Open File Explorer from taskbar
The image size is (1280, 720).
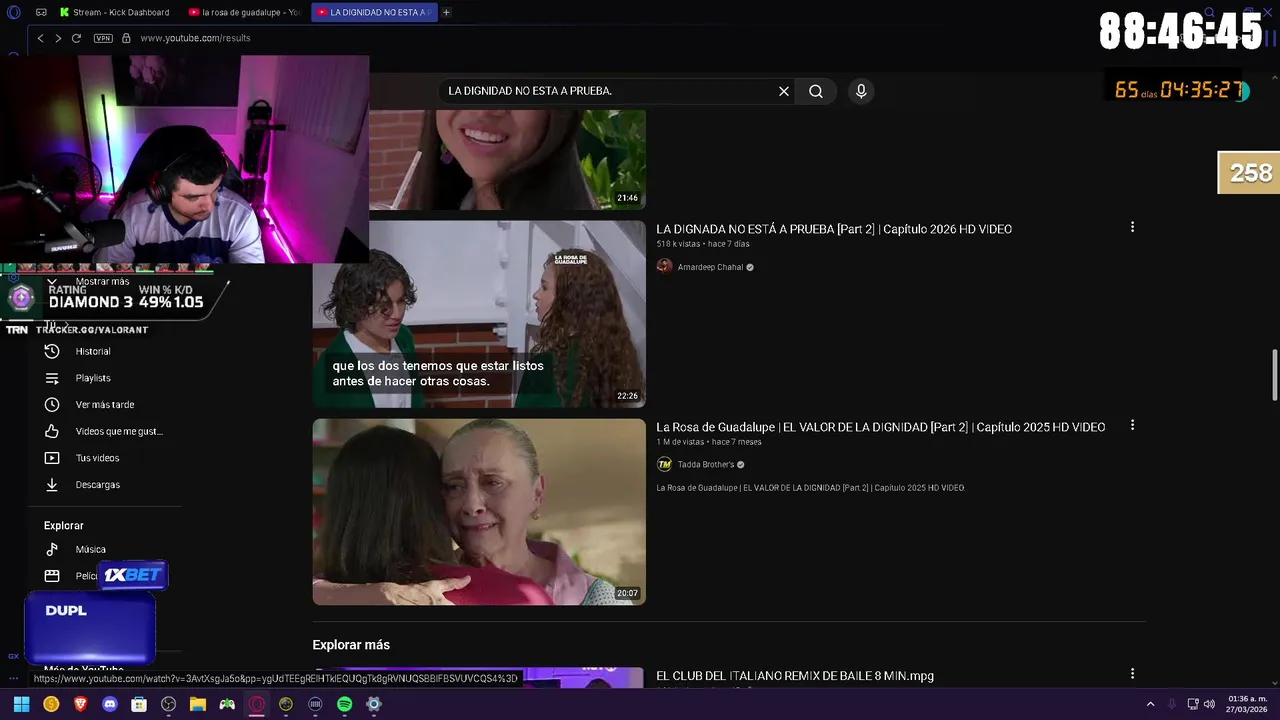tap(198, 704)
